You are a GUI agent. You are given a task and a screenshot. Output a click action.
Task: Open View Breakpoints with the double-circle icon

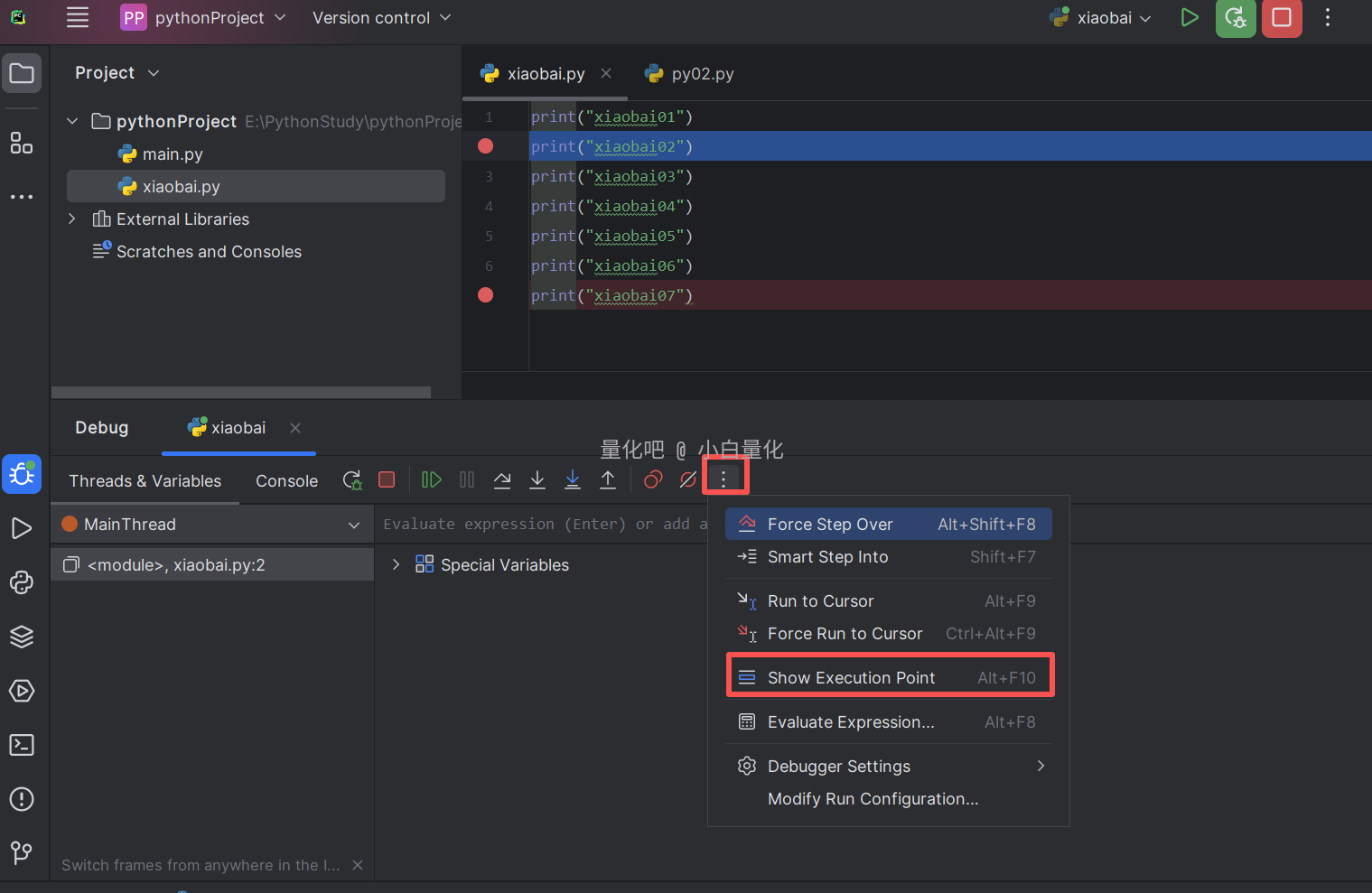tap(653, 480)
